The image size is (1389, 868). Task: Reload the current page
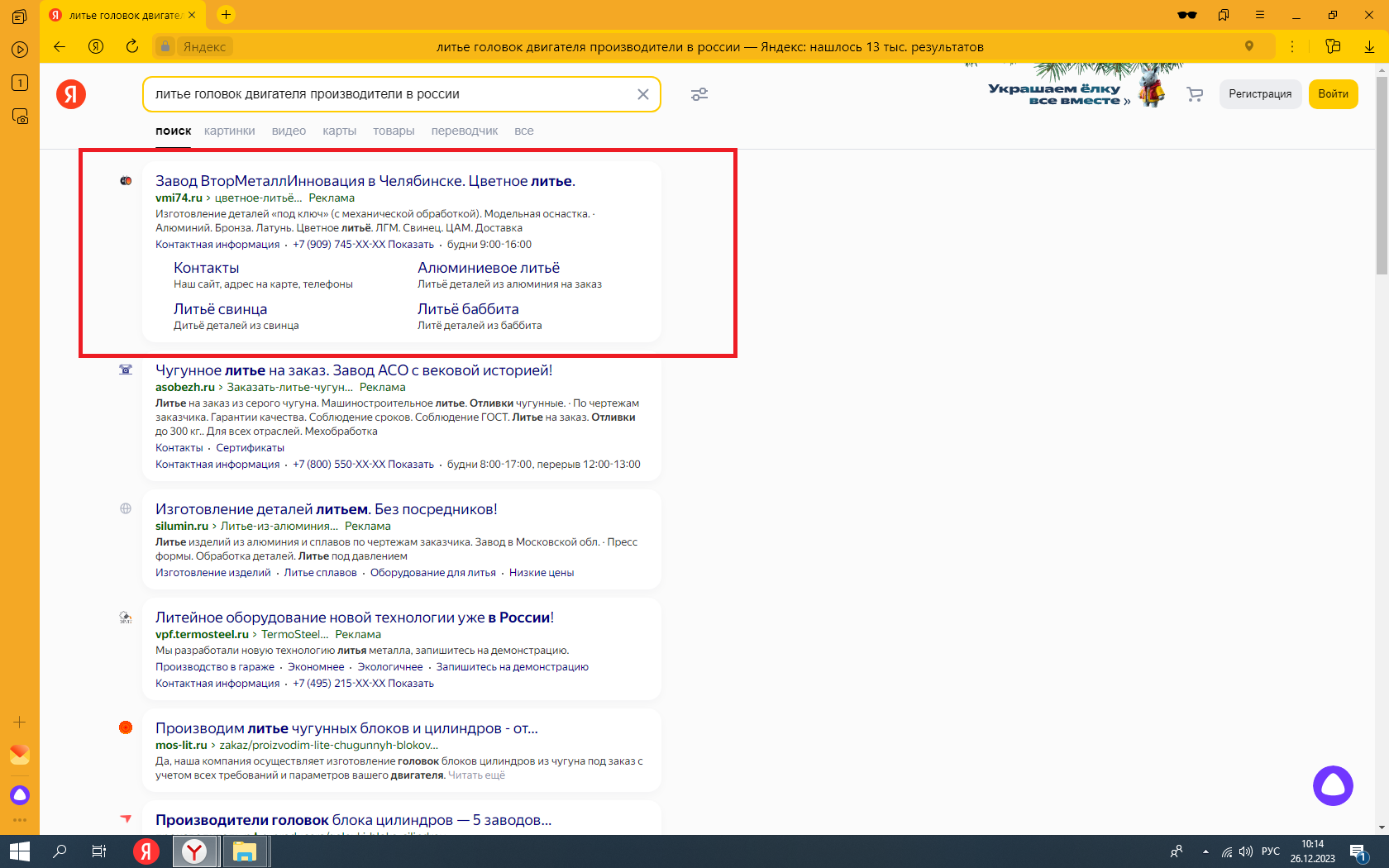[132, 46]
